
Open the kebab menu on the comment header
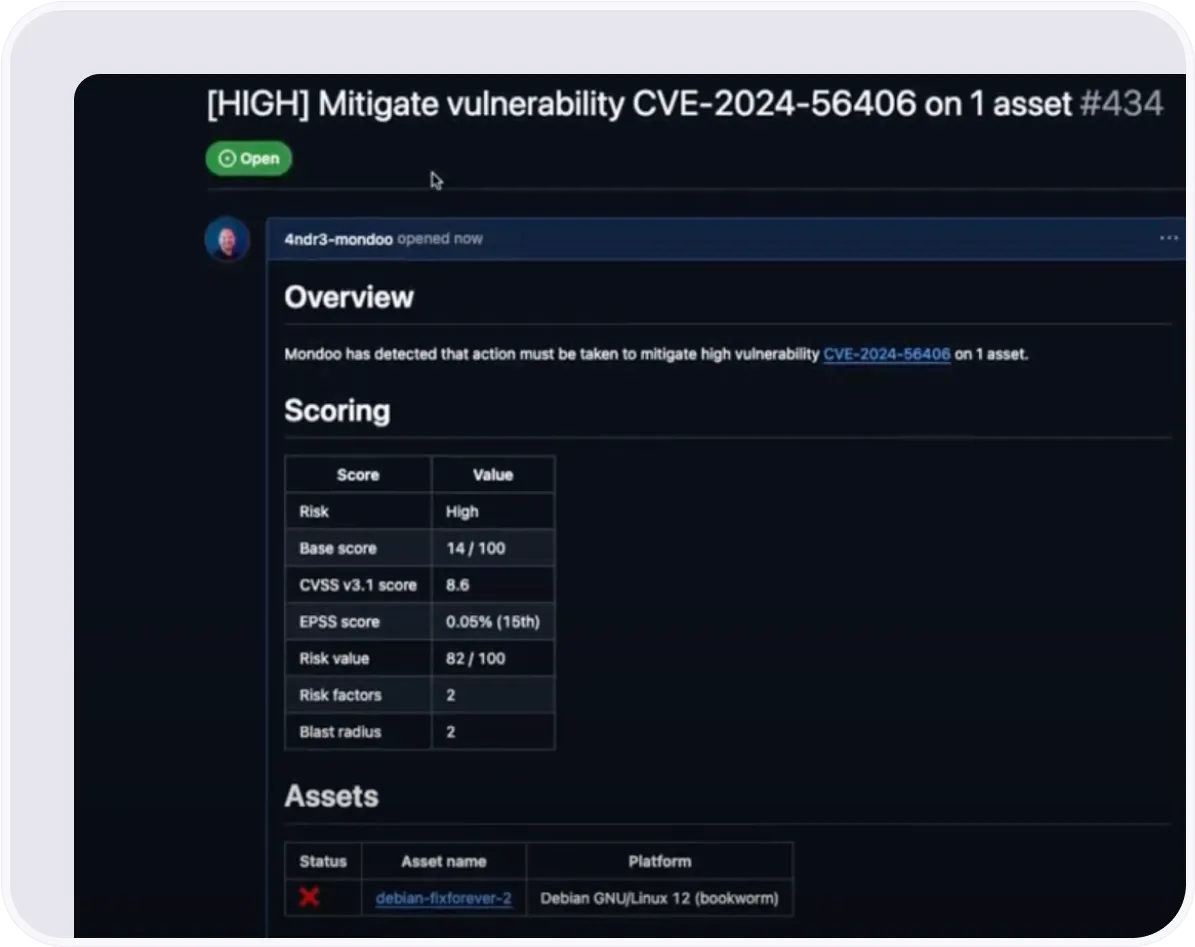(1168, 238)
